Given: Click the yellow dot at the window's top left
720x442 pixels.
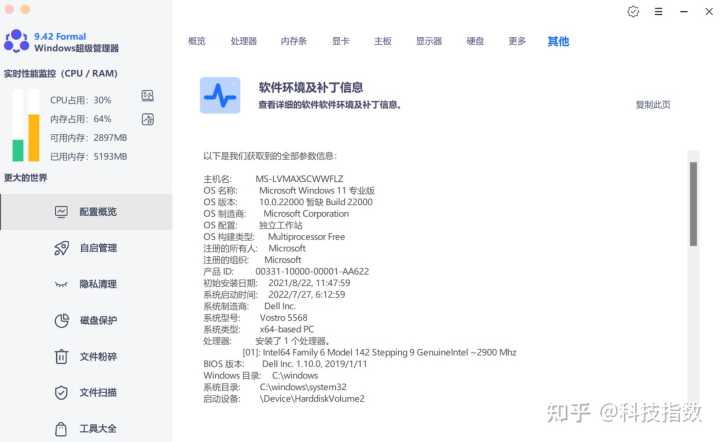Looking at the screenshot, I should coord(25,9).
